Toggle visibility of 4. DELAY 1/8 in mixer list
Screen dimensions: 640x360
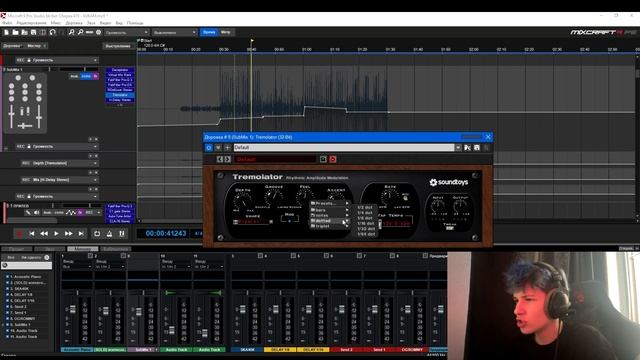[7, 295]
